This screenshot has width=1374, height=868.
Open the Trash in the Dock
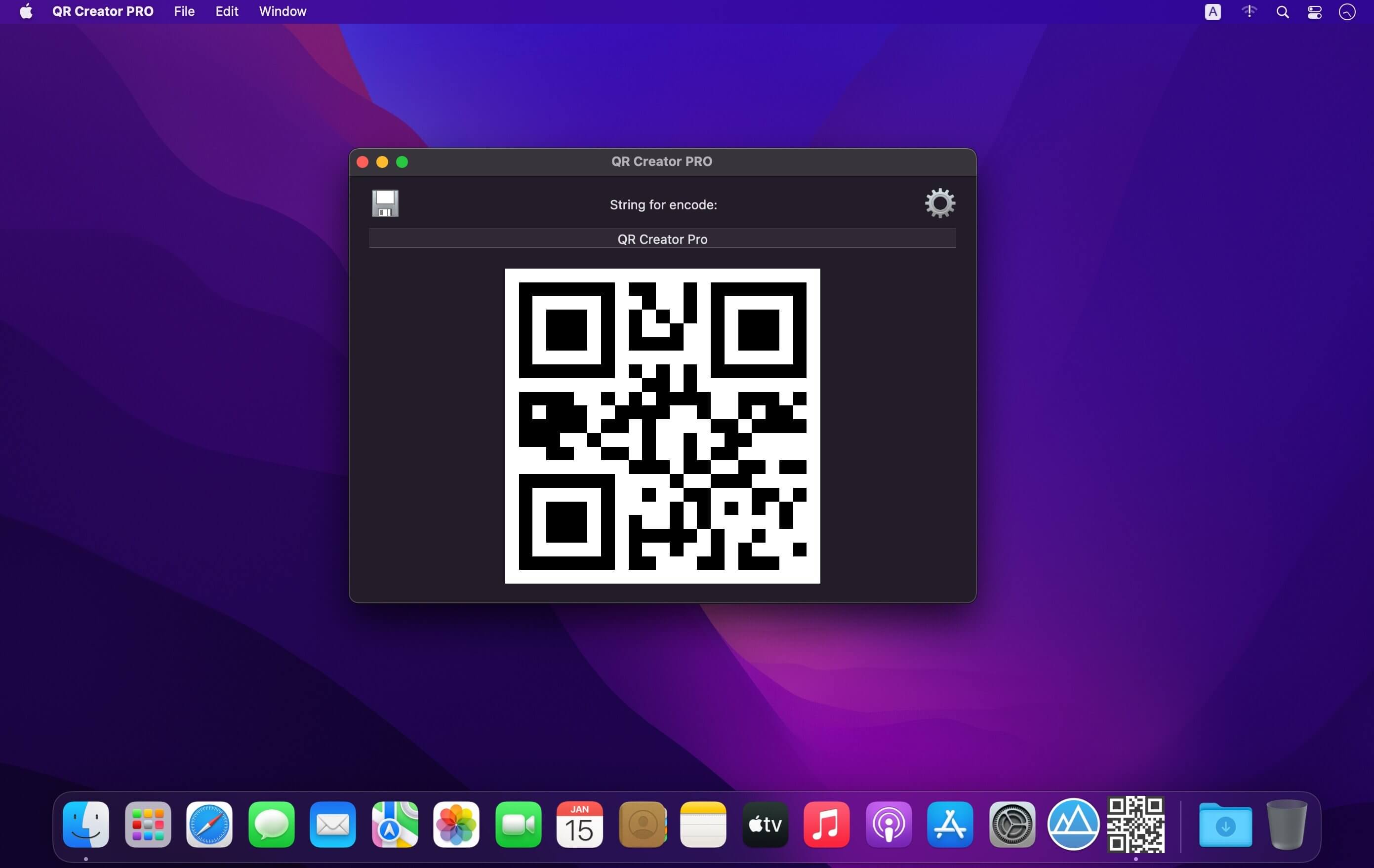[1287, 825]
